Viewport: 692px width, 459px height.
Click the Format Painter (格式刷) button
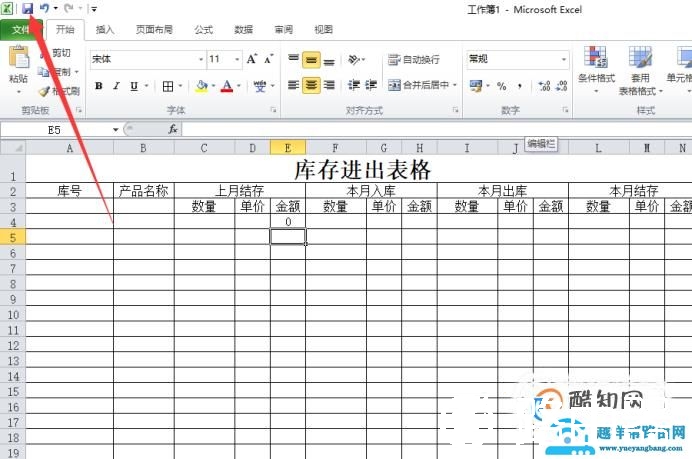point(59,91)
